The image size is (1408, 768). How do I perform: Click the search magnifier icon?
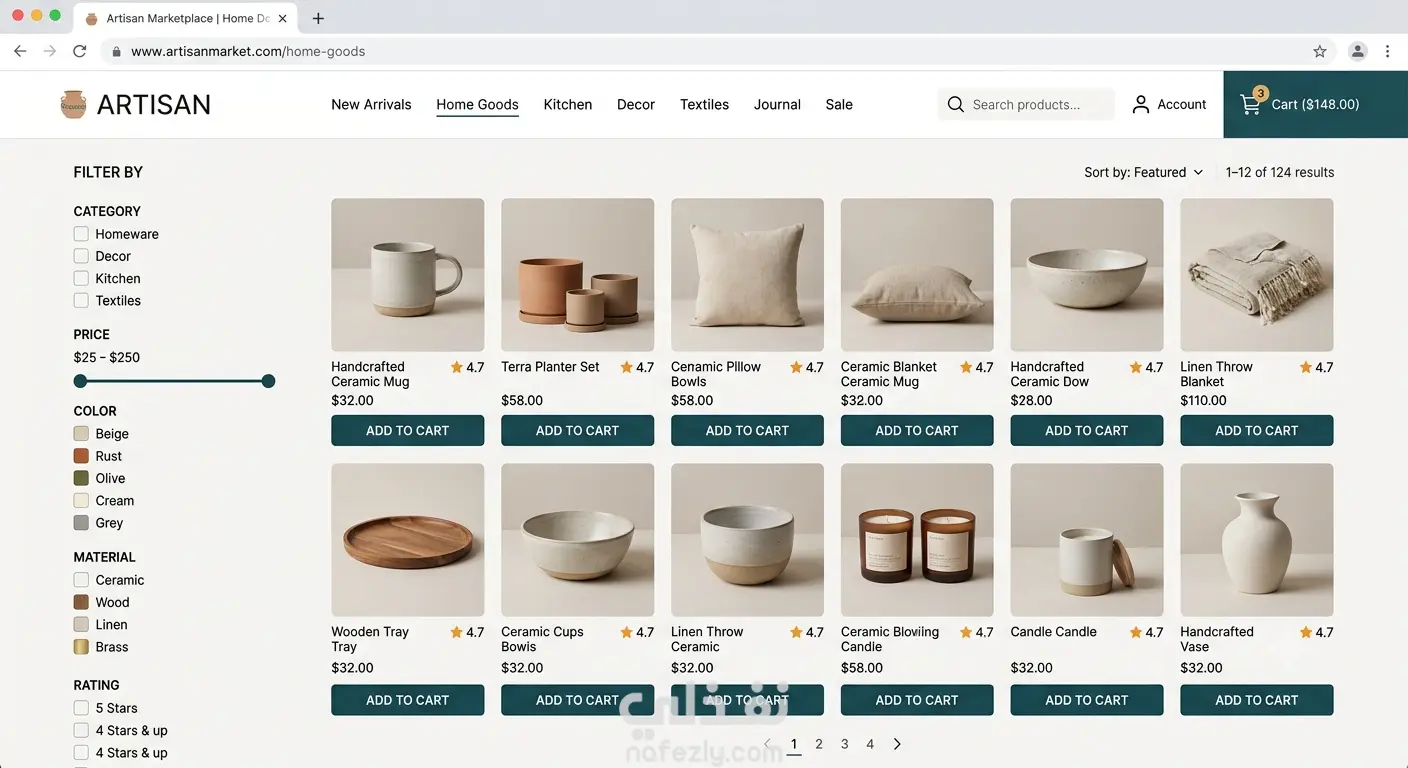coord(955,104)
